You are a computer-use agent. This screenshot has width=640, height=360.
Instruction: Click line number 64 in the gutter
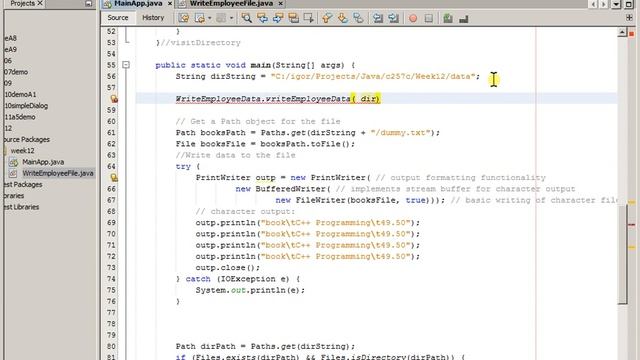111,167
